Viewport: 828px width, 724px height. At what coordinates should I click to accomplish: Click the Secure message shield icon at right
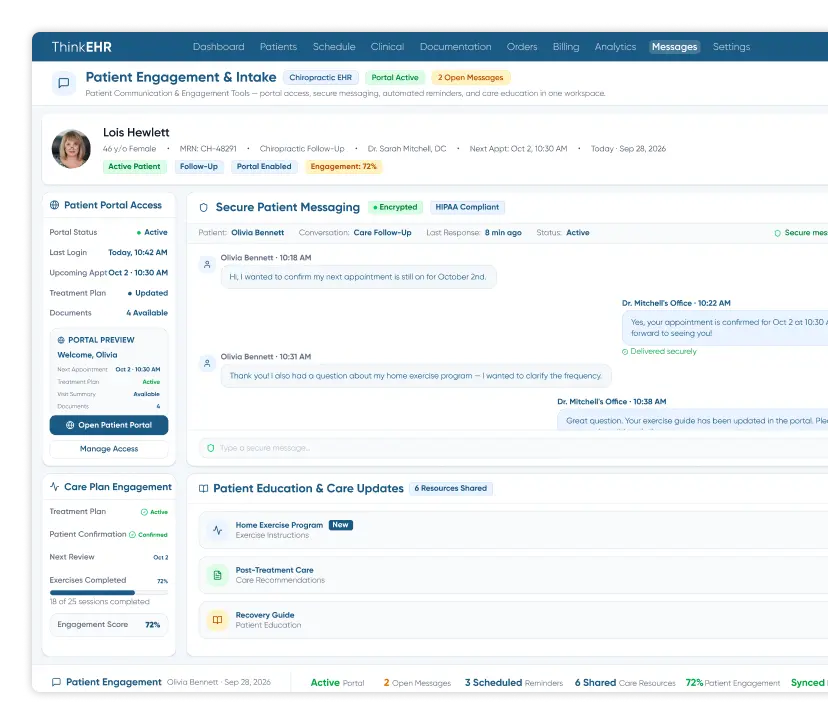(x=777, y=233)
